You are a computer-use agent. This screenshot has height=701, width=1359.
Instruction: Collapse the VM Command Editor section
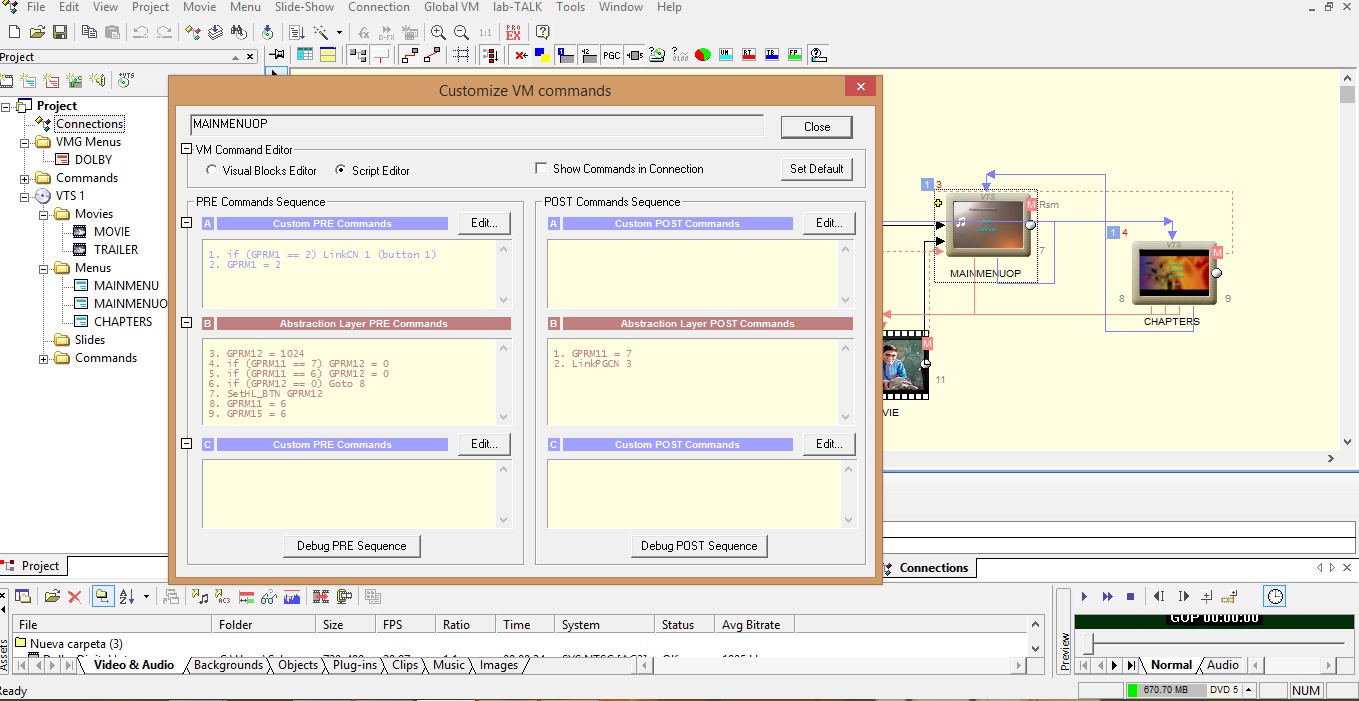tap(186, 149)
